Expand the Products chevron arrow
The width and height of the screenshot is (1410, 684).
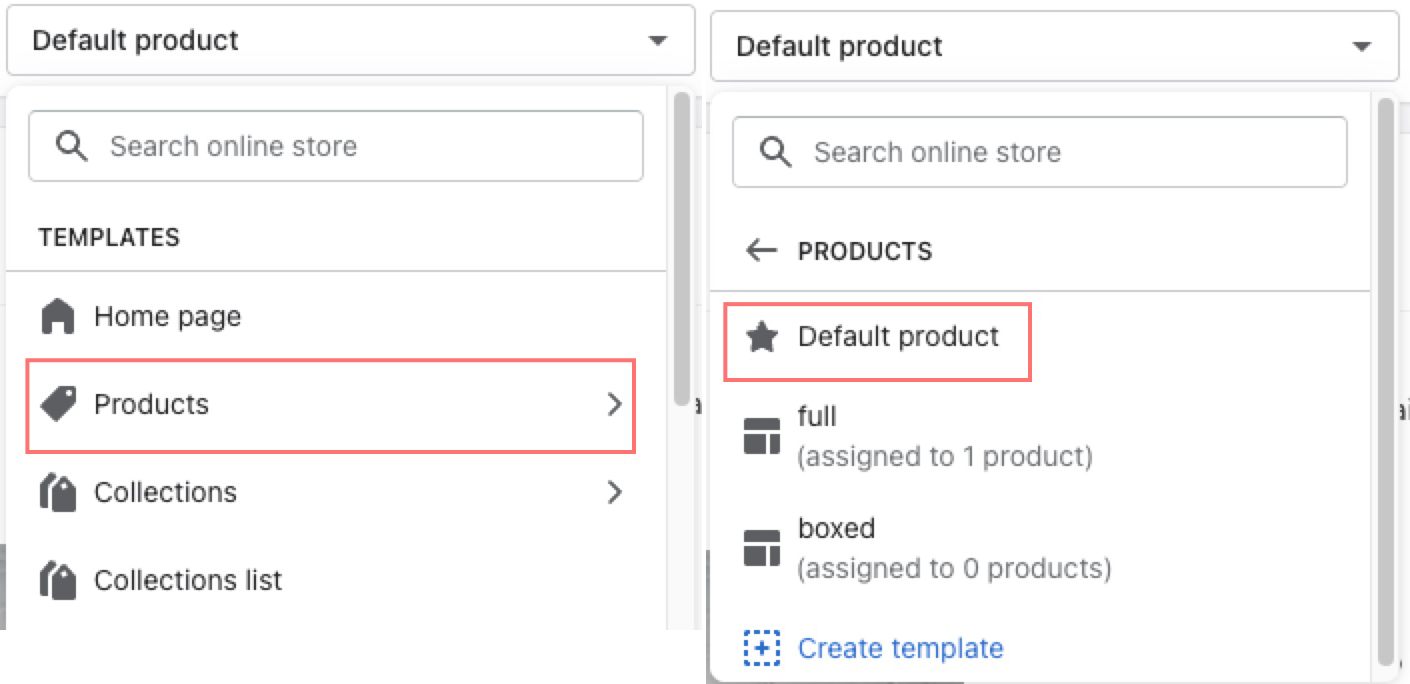click(x=615, y=404)
